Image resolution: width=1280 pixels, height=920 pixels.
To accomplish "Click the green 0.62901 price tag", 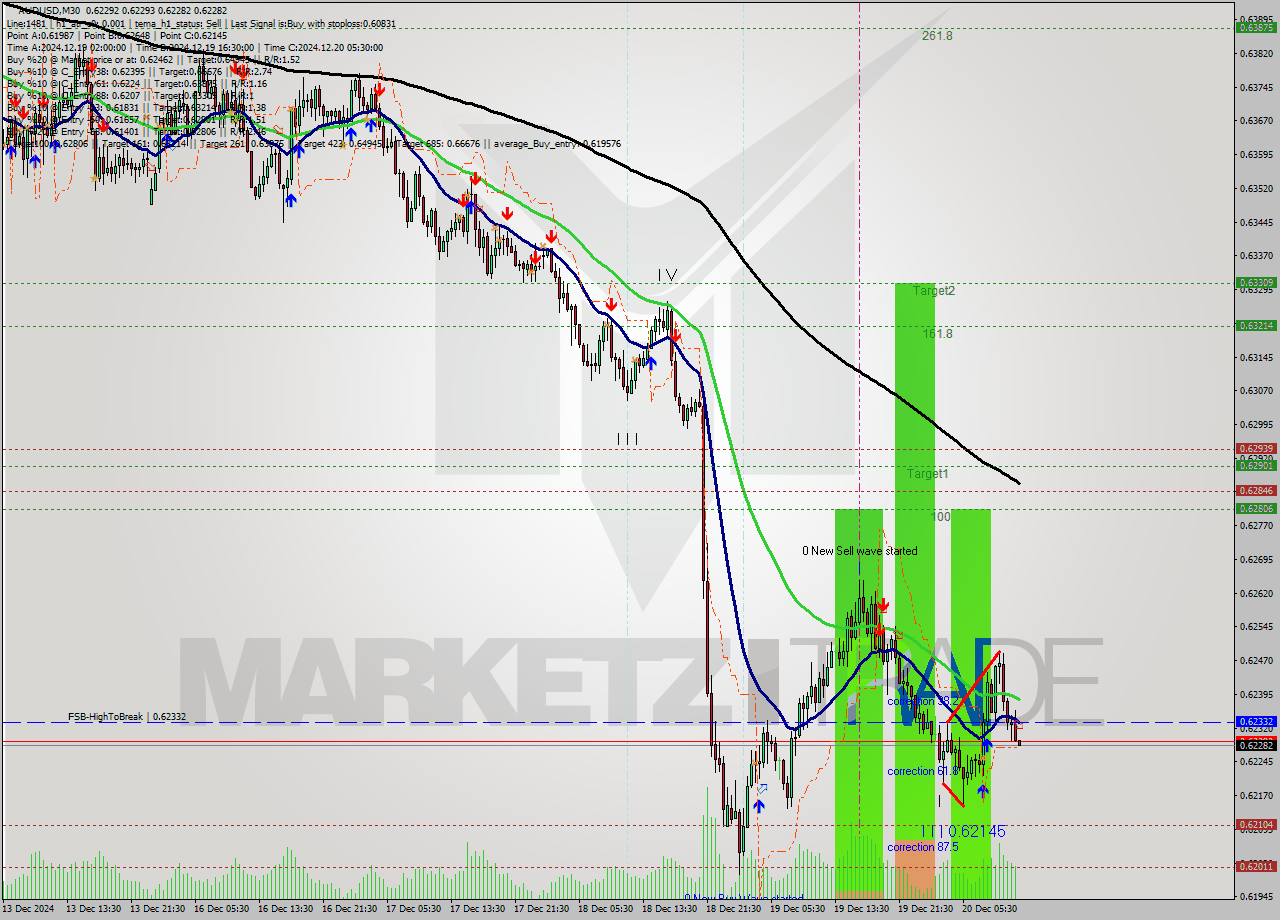I will point(1256,465).
